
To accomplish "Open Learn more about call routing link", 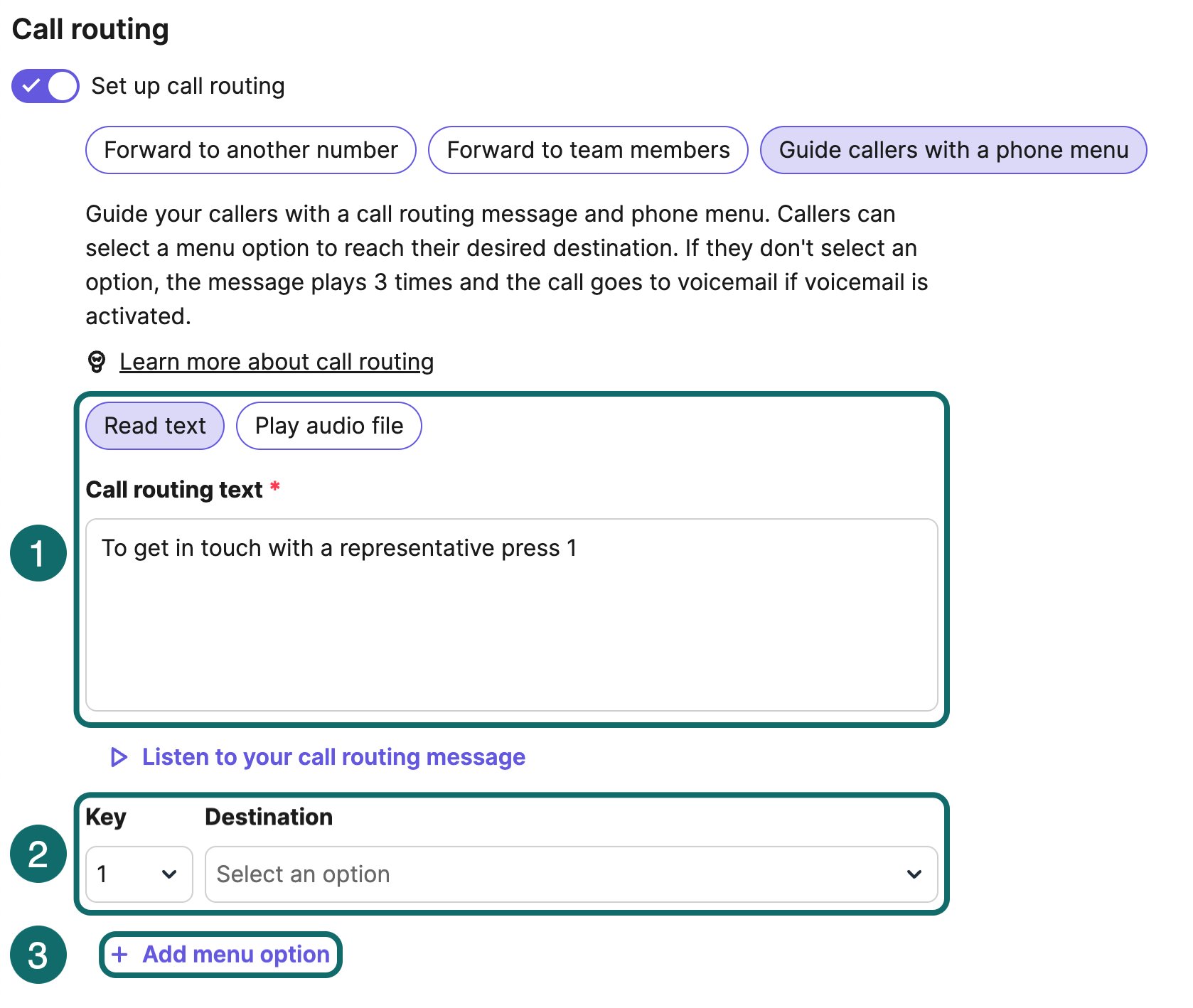I will tap(276, 362).
